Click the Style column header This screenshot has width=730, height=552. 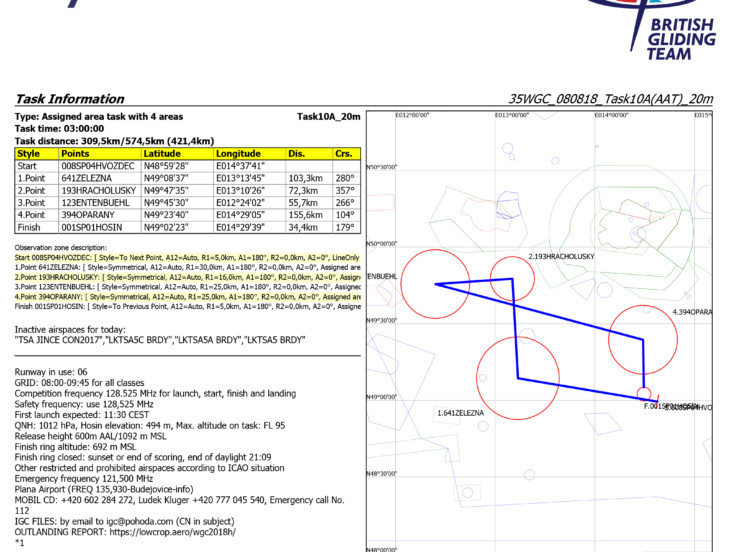(29, 154)
